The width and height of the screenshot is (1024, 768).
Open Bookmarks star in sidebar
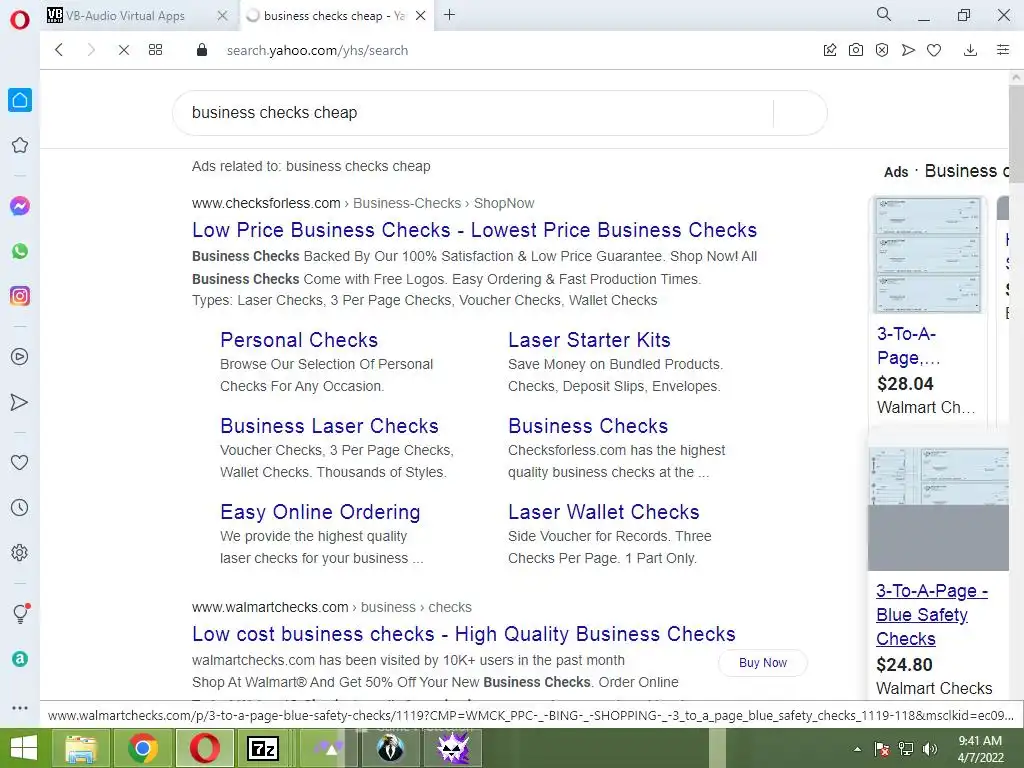pyautogui.click(x=20, y=145)
